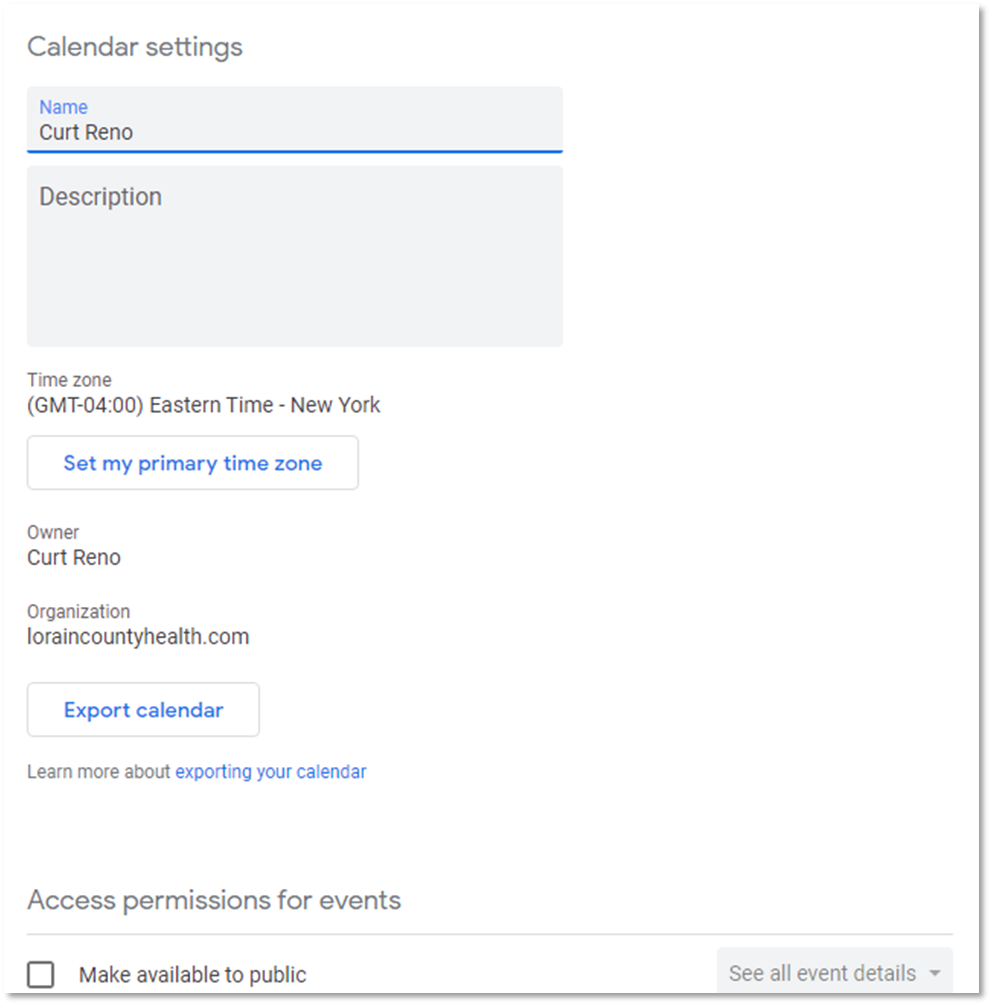Click the Access permissions for events heading

(214, 900)
